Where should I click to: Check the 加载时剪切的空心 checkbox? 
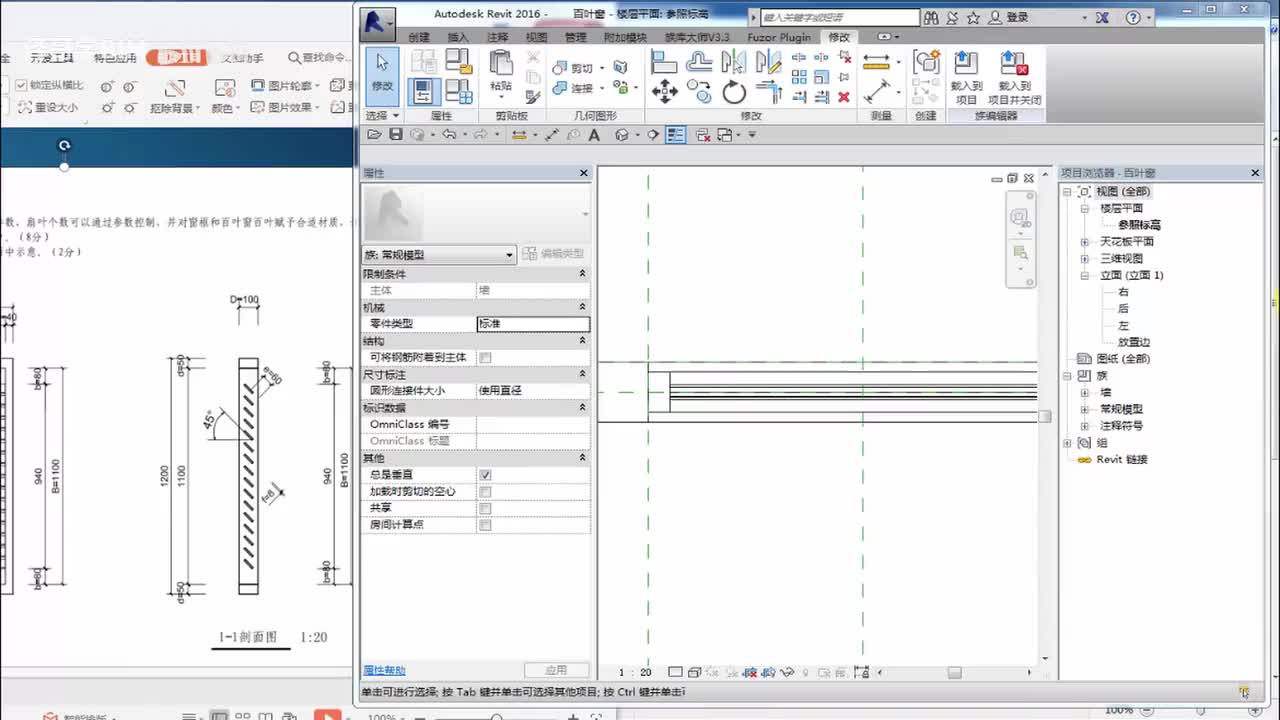tap(485, 492)
